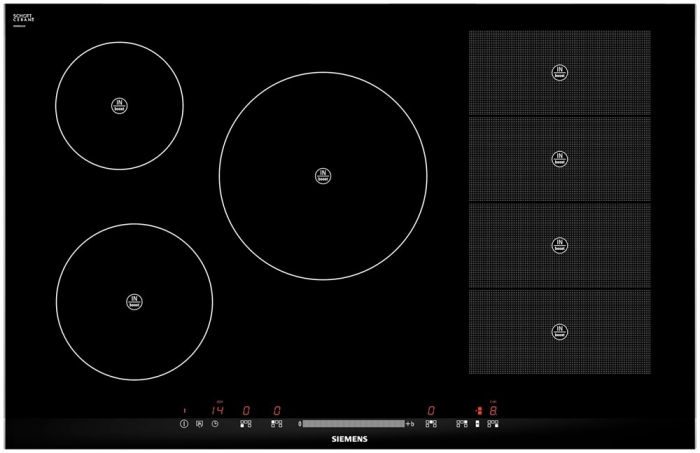700x453 pixels.
Task: Select zone icon just left of slider
Action: 276,424
